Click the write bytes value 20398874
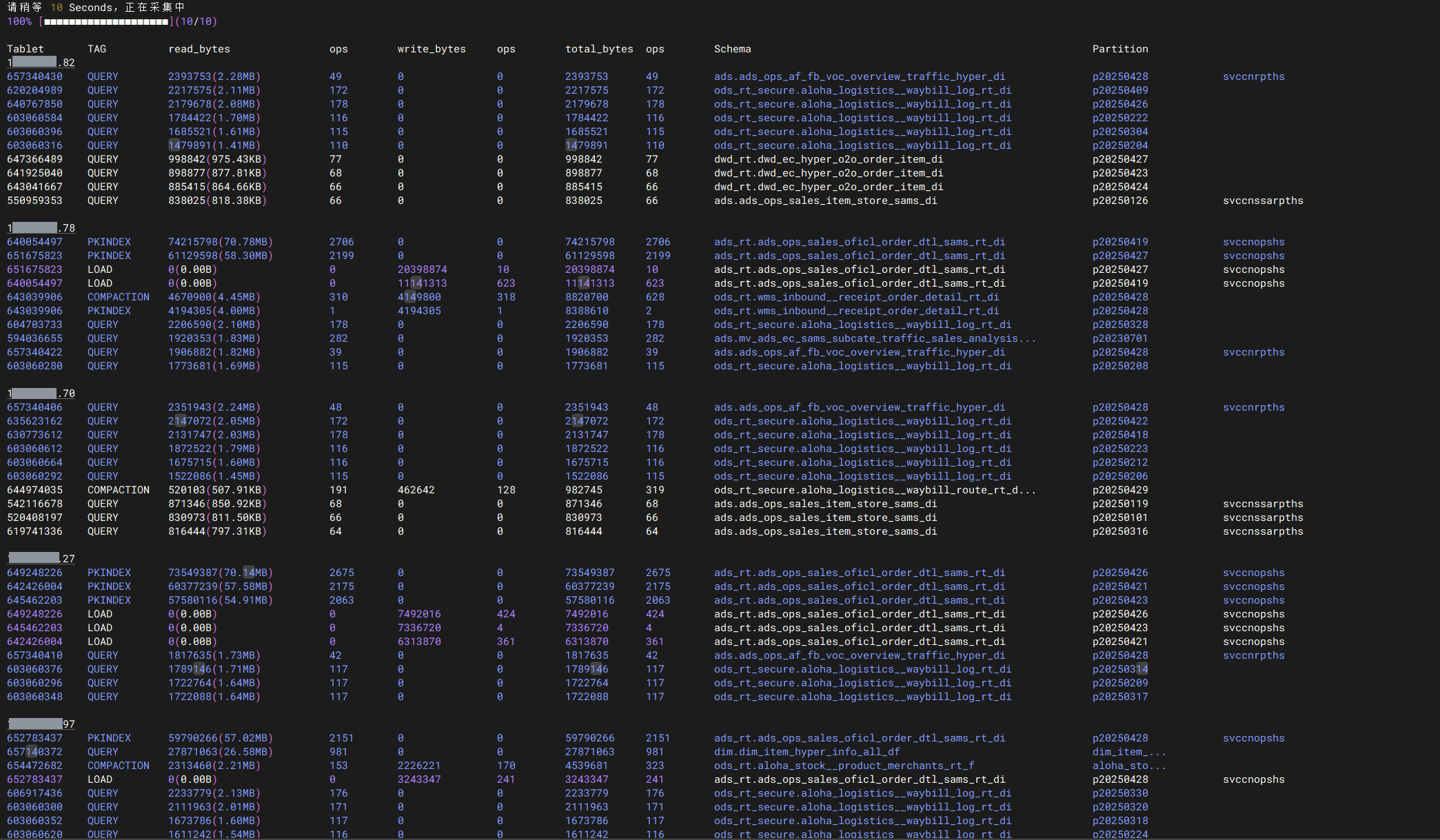1440x840 pixels. coord(423,269)
